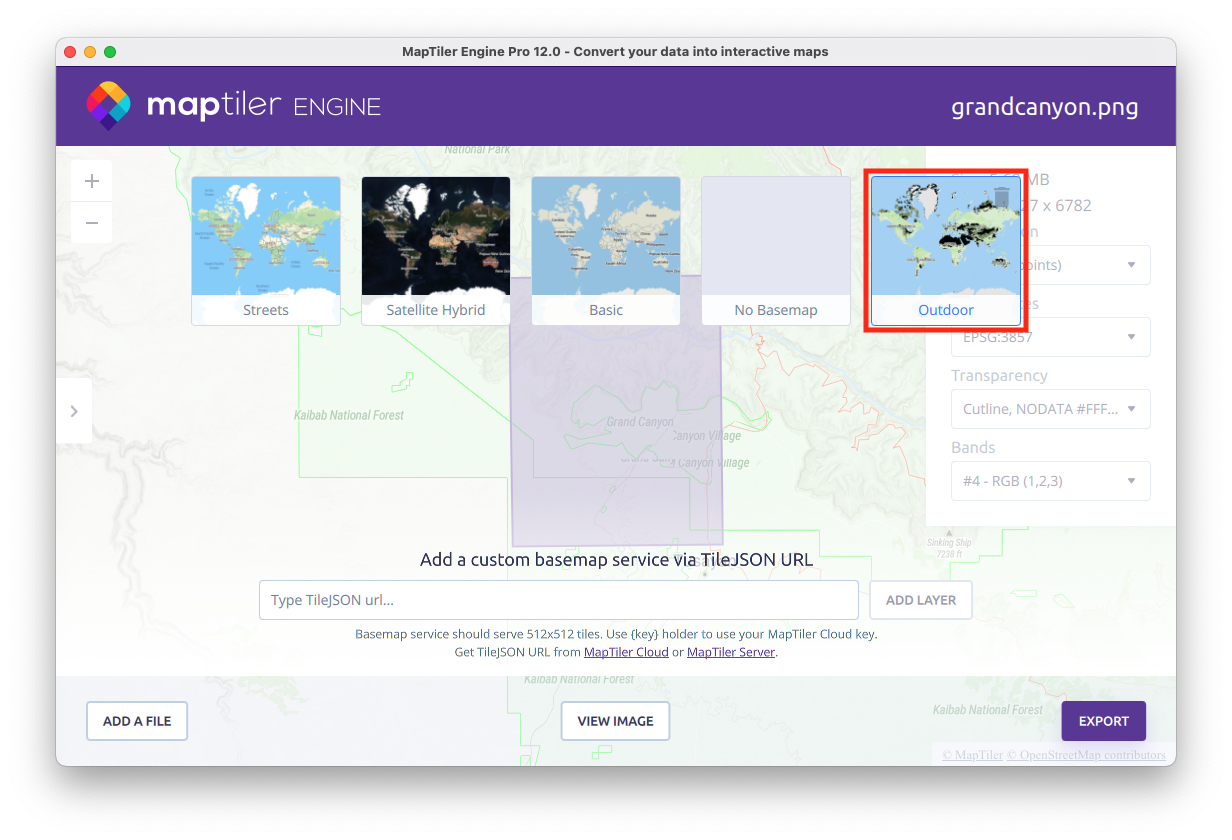Open the MapTiler Cloud link
The width and height of the screenshot is (1232, 840).
626,652
